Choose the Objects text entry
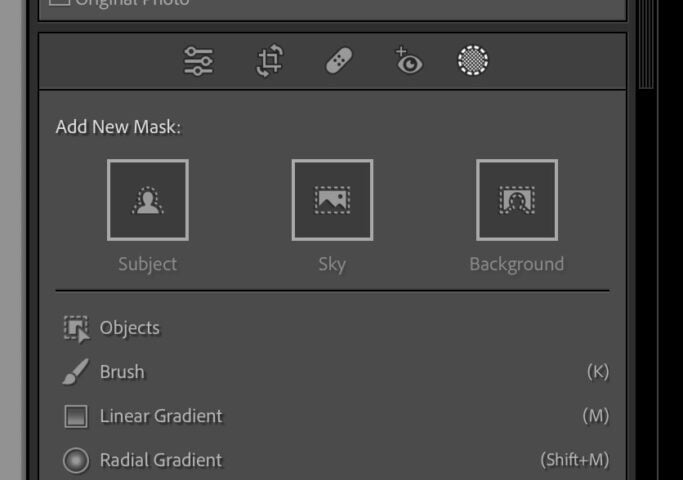This screenshot has width=683, height=480. 130,328
